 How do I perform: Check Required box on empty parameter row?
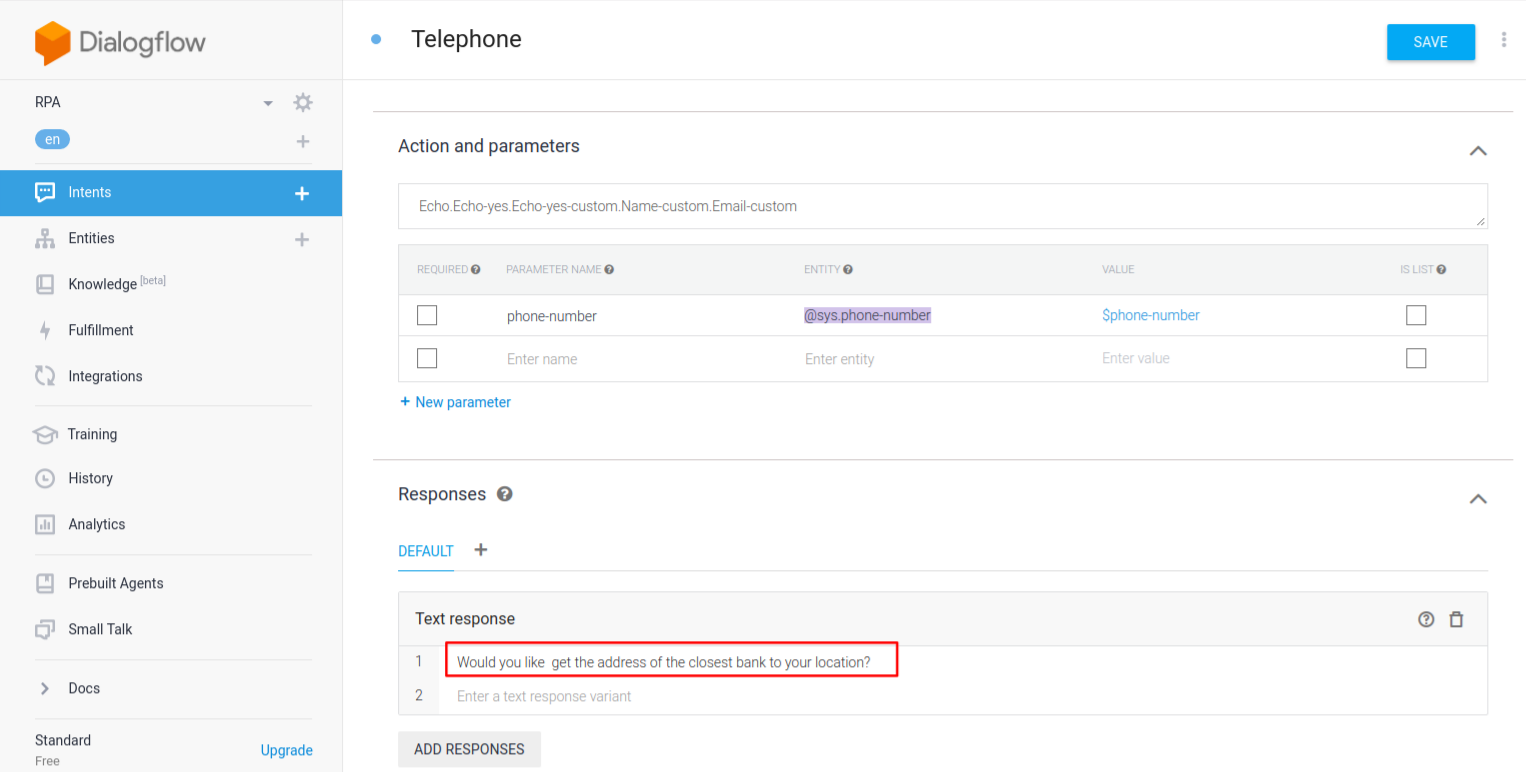point(427,358)
